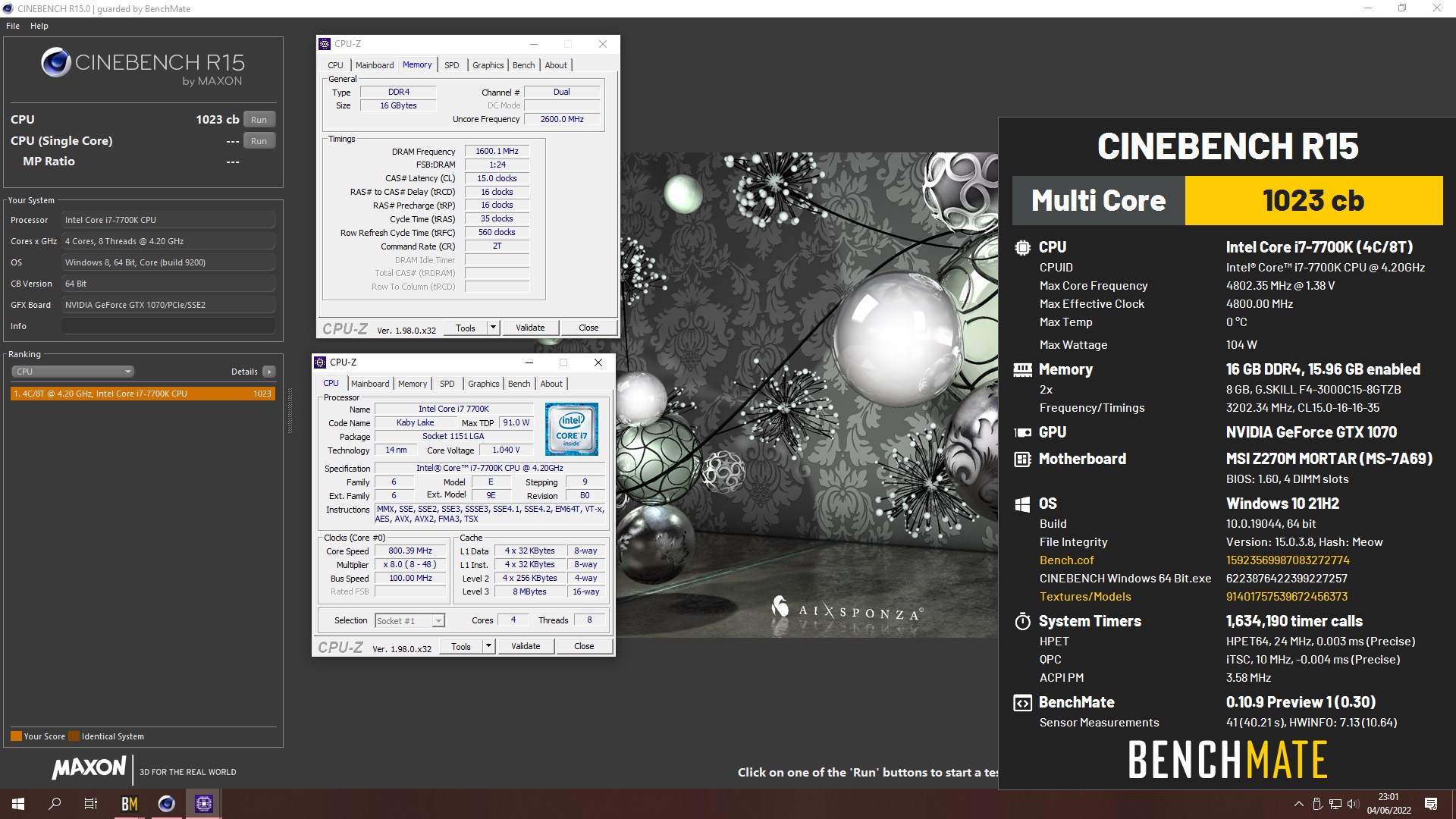Viewport: 1456px width, 819px height.
Task: Open Socket #1 selection dropdown
Action: pos(409,621)
